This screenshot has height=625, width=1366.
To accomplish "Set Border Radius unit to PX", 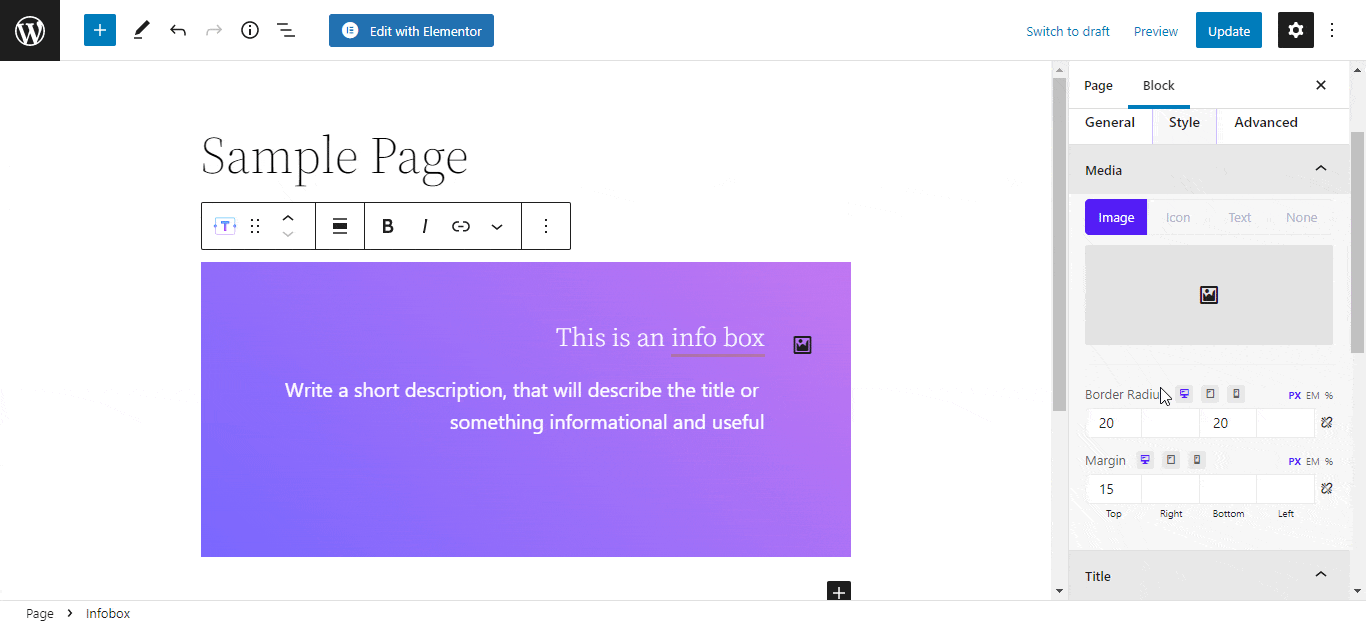I will click(1295, 395).
